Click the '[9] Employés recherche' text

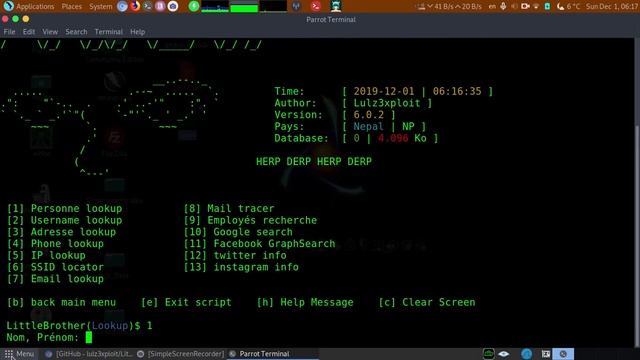pyautogui.click(x=250, y=220)
